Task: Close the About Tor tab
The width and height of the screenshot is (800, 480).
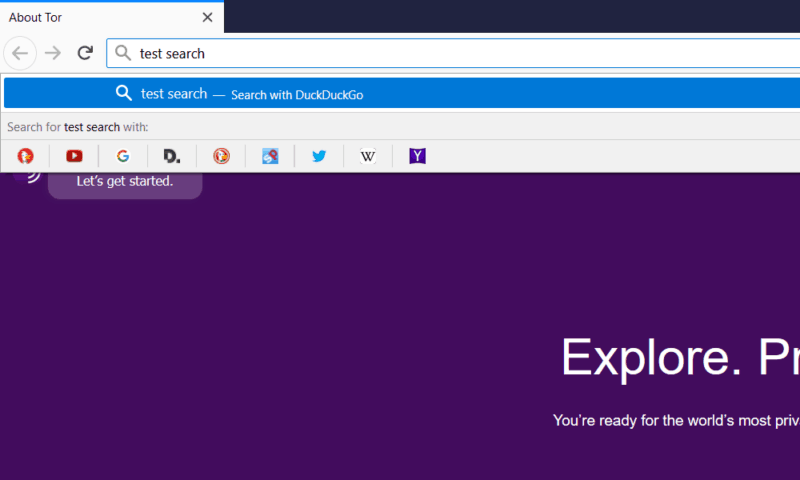Action: tap(207, 17)
